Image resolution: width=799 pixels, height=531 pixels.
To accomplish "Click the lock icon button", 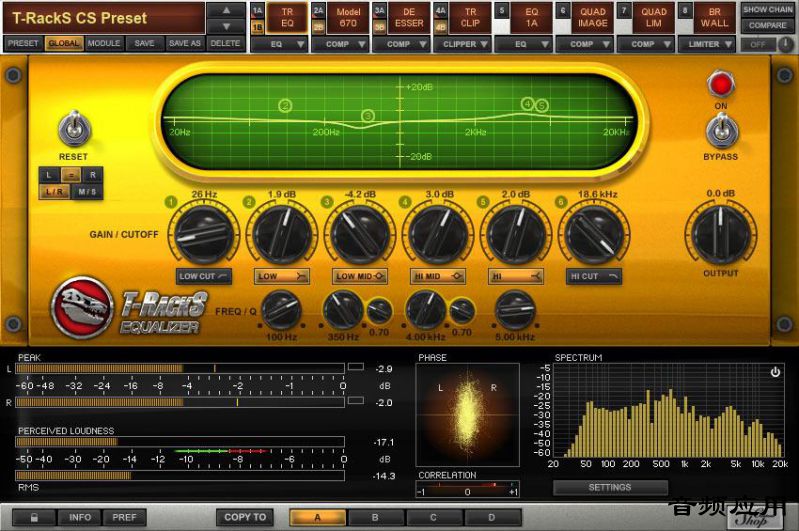I will click(34, 518).
